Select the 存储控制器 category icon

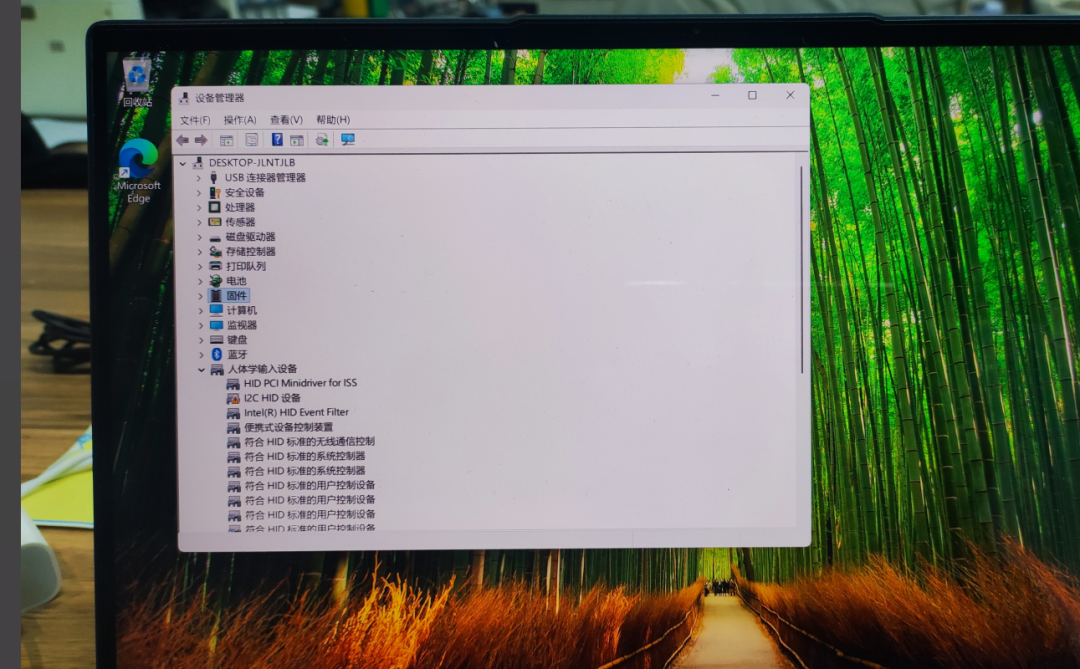click(x=216, y=251)
